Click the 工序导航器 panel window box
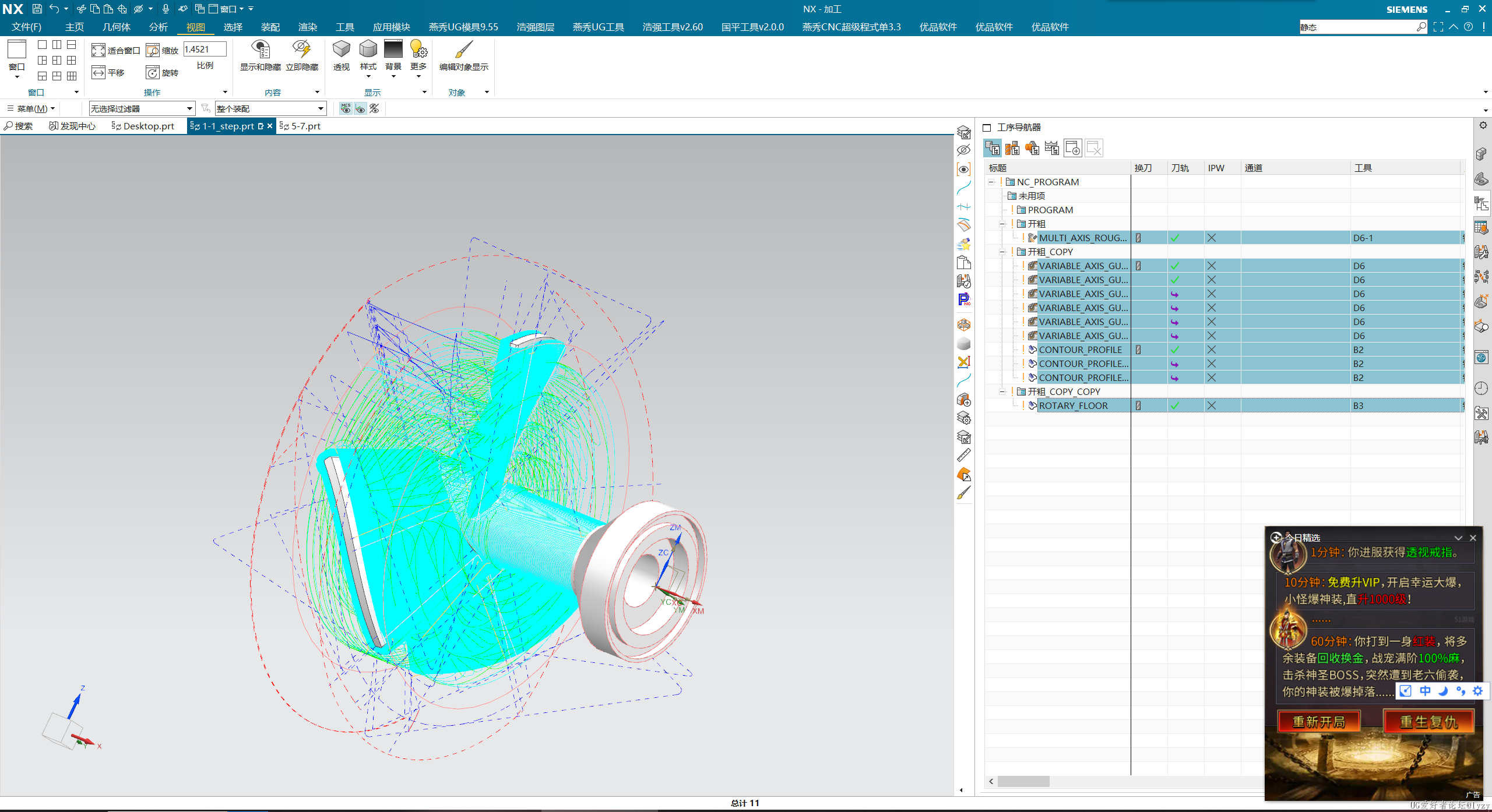 click(x=987, y=128)
